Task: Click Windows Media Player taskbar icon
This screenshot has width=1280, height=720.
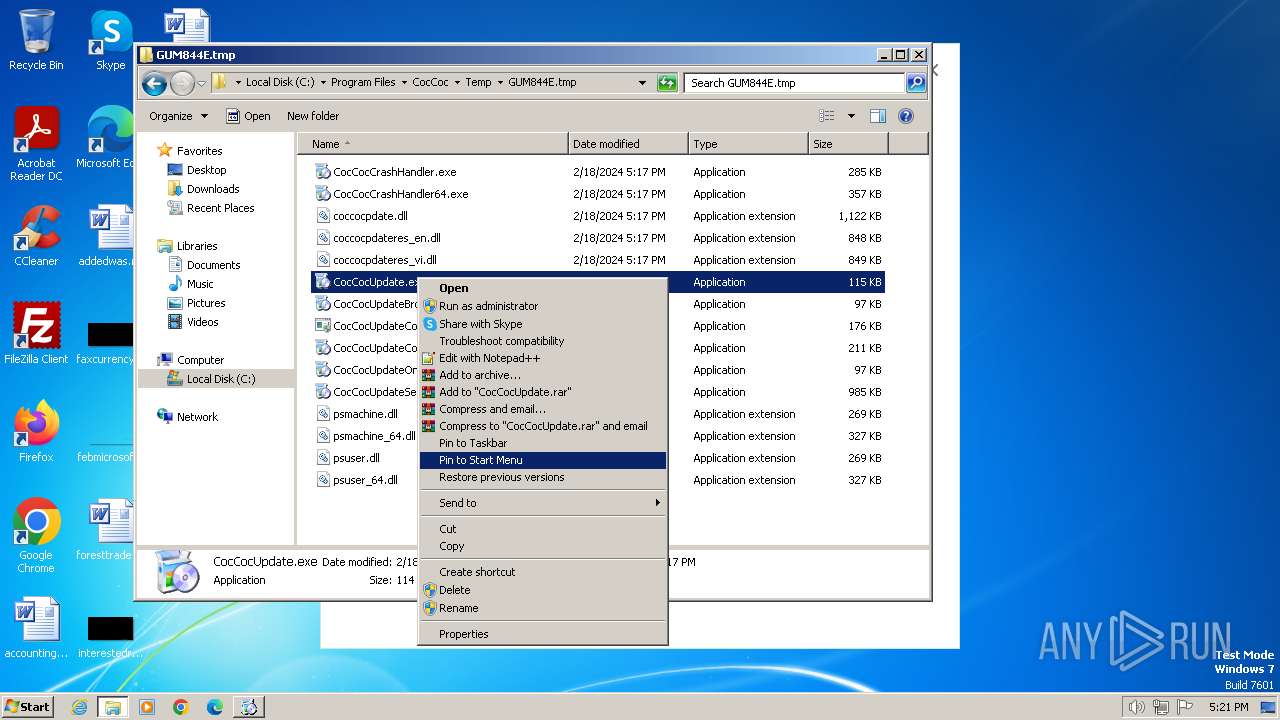Action: click(x=147, y=707)
